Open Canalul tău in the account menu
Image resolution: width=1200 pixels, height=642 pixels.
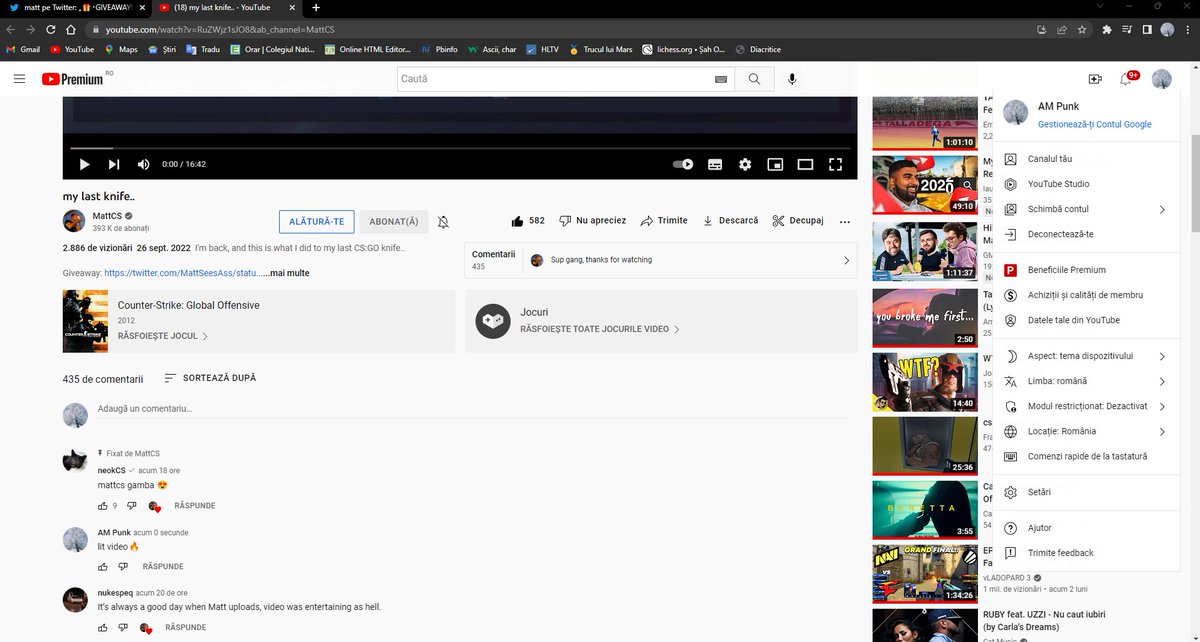1086,159
